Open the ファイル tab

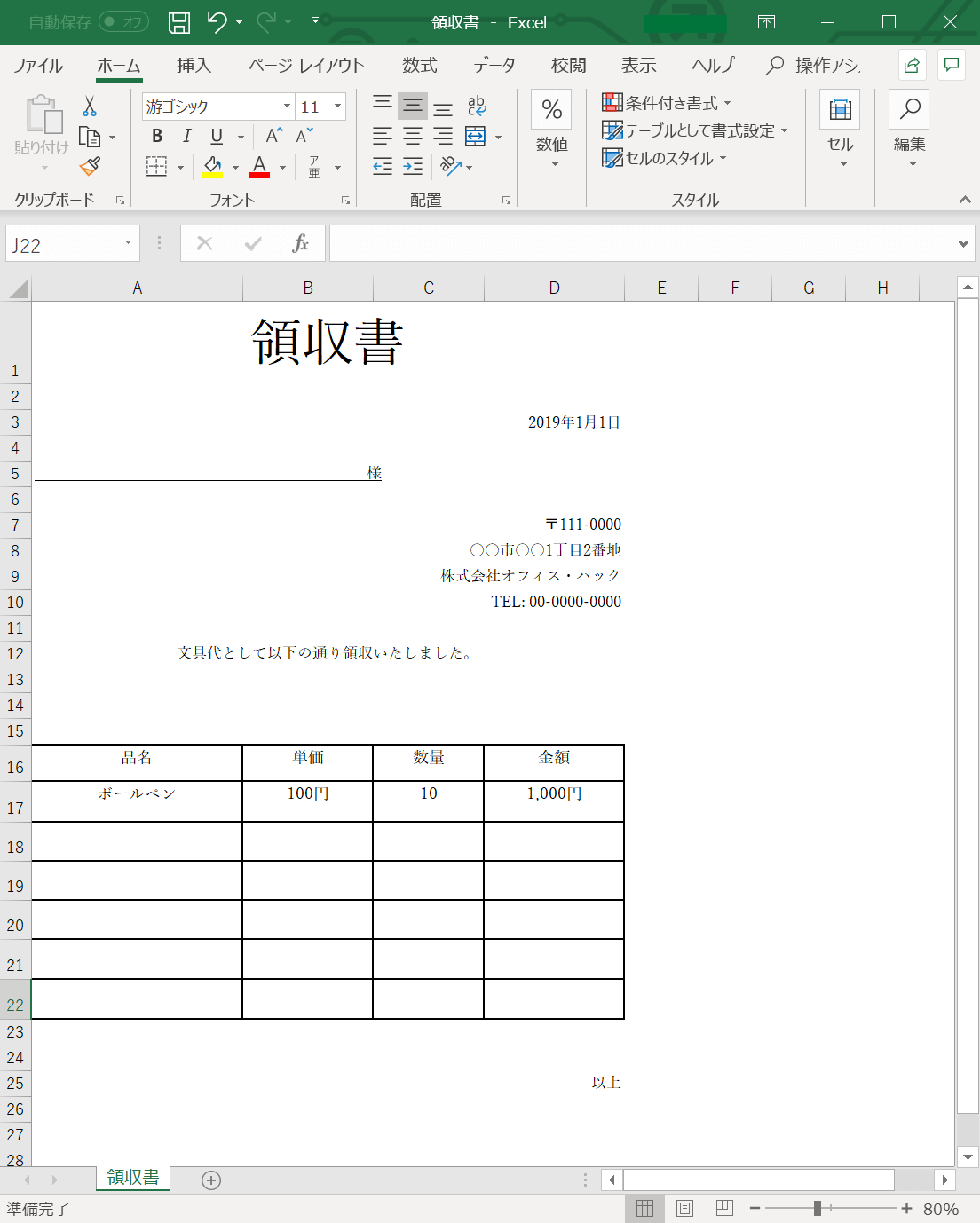pos(37,65)
